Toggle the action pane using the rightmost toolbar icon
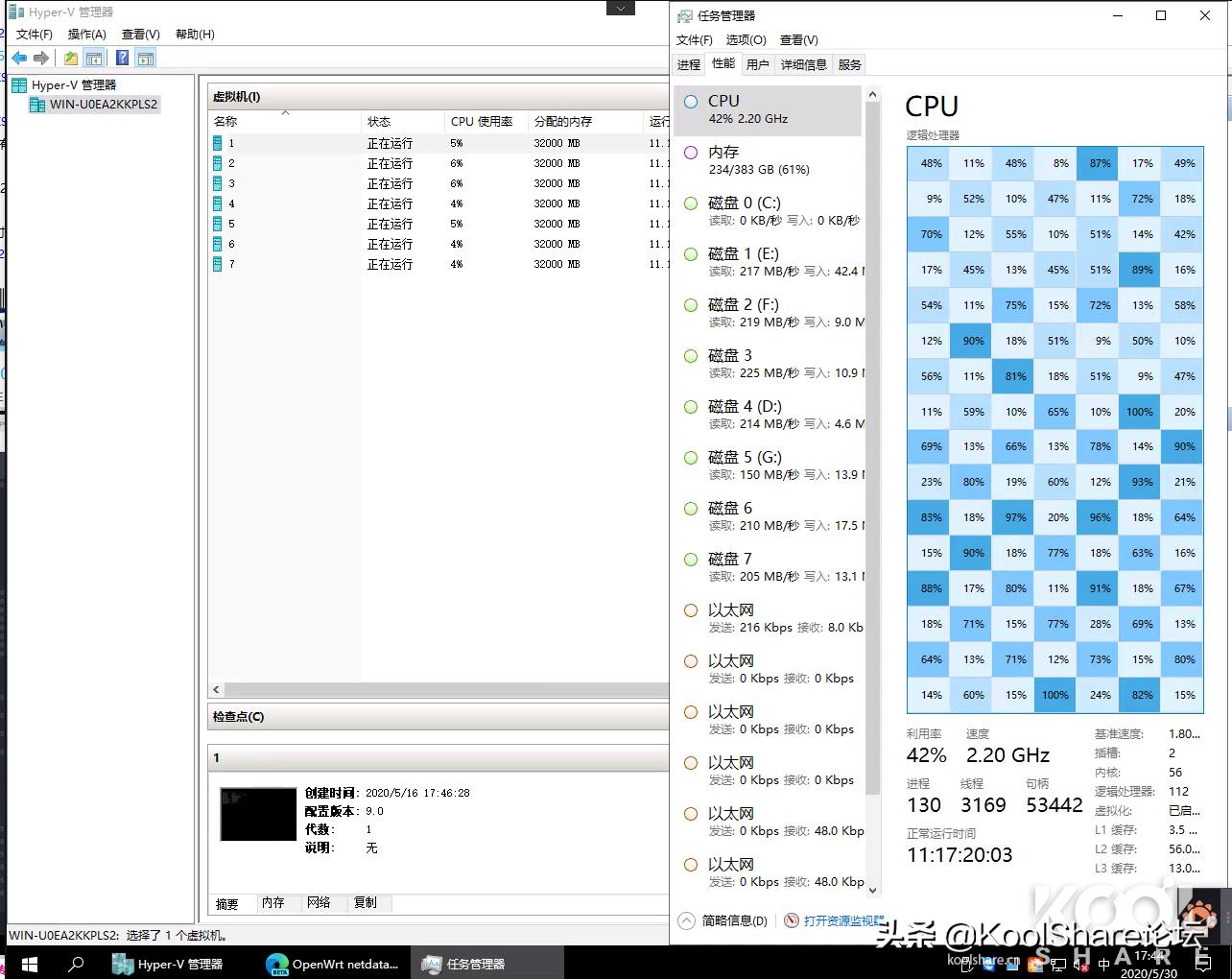 click(146, 58)
